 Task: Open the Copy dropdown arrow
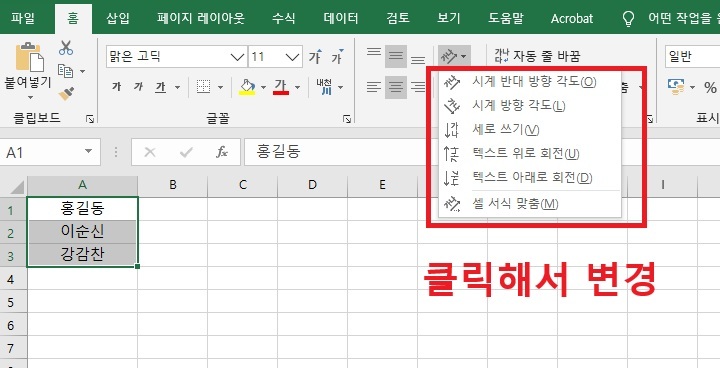[x=82, y=71]
